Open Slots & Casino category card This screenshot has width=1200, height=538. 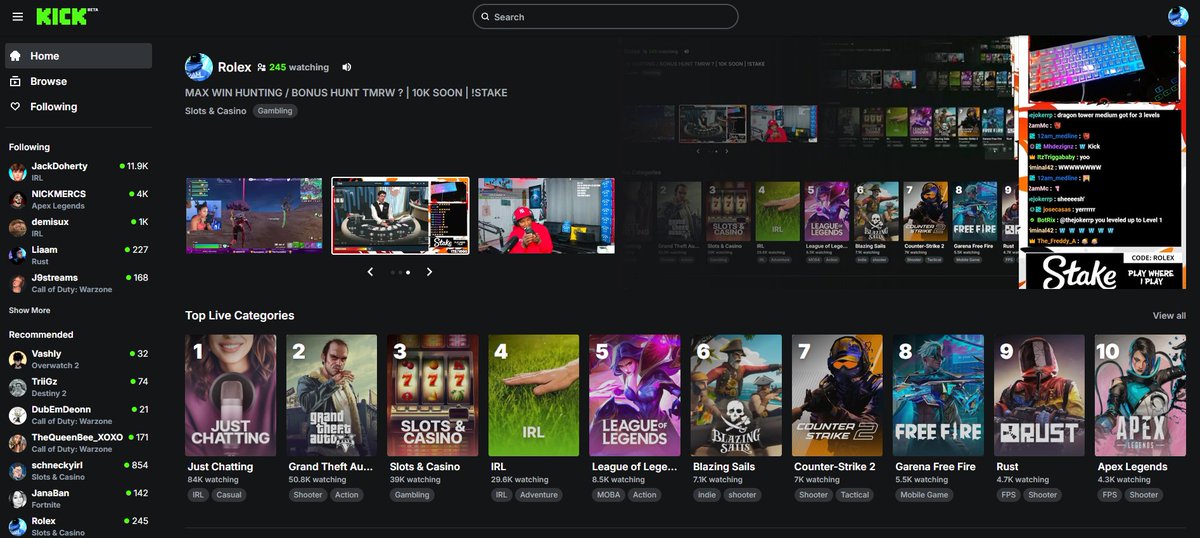coord(433,396)
